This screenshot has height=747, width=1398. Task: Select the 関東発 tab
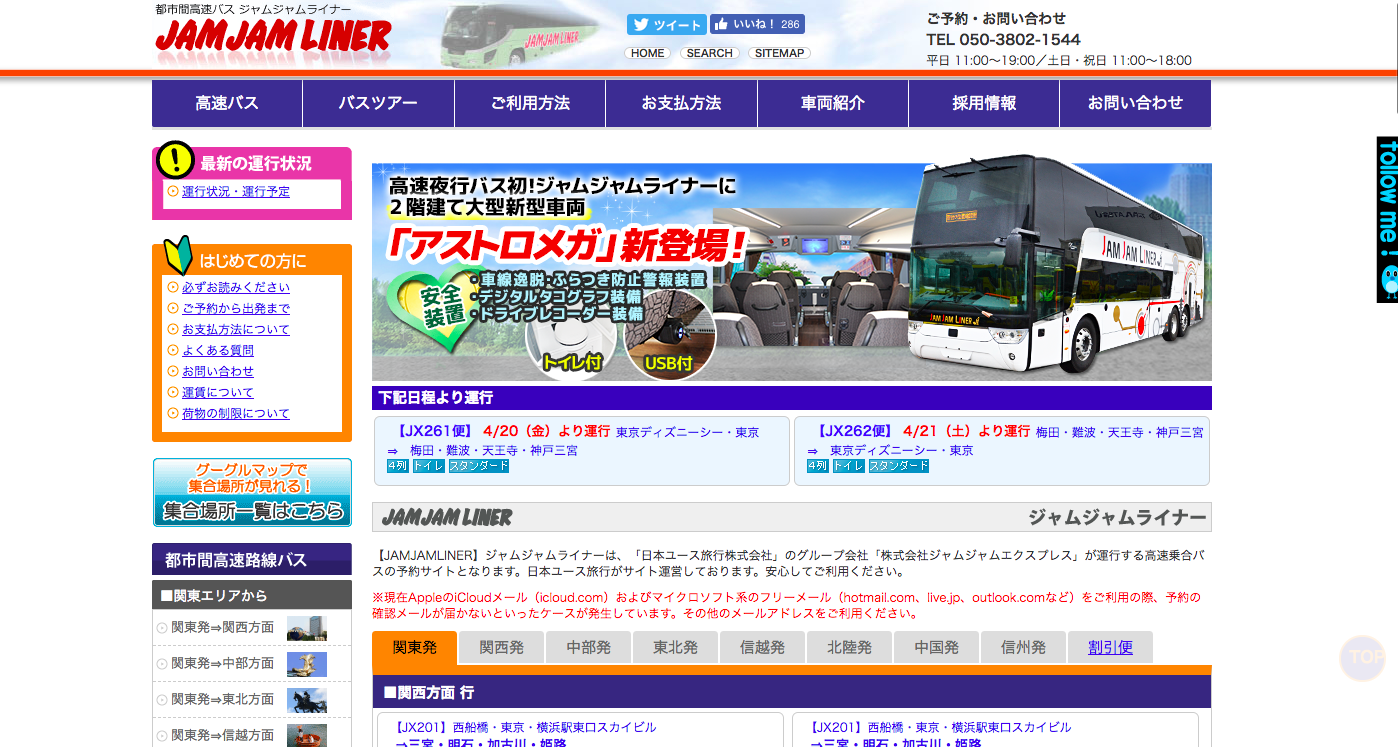click(414, 648)
